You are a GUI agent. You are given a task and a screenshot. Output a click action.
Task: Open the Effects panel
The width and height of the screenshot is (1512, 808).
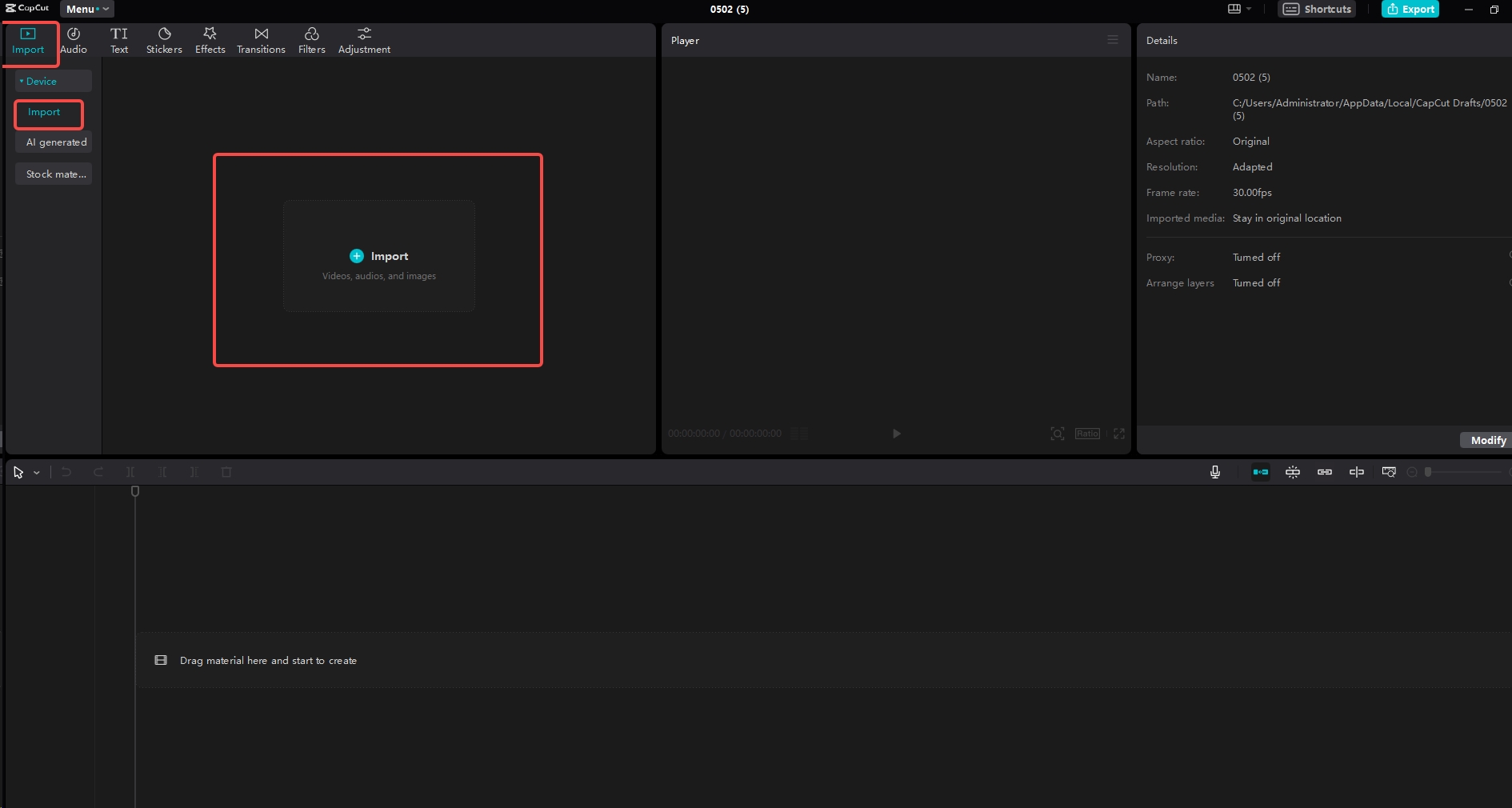210,40
